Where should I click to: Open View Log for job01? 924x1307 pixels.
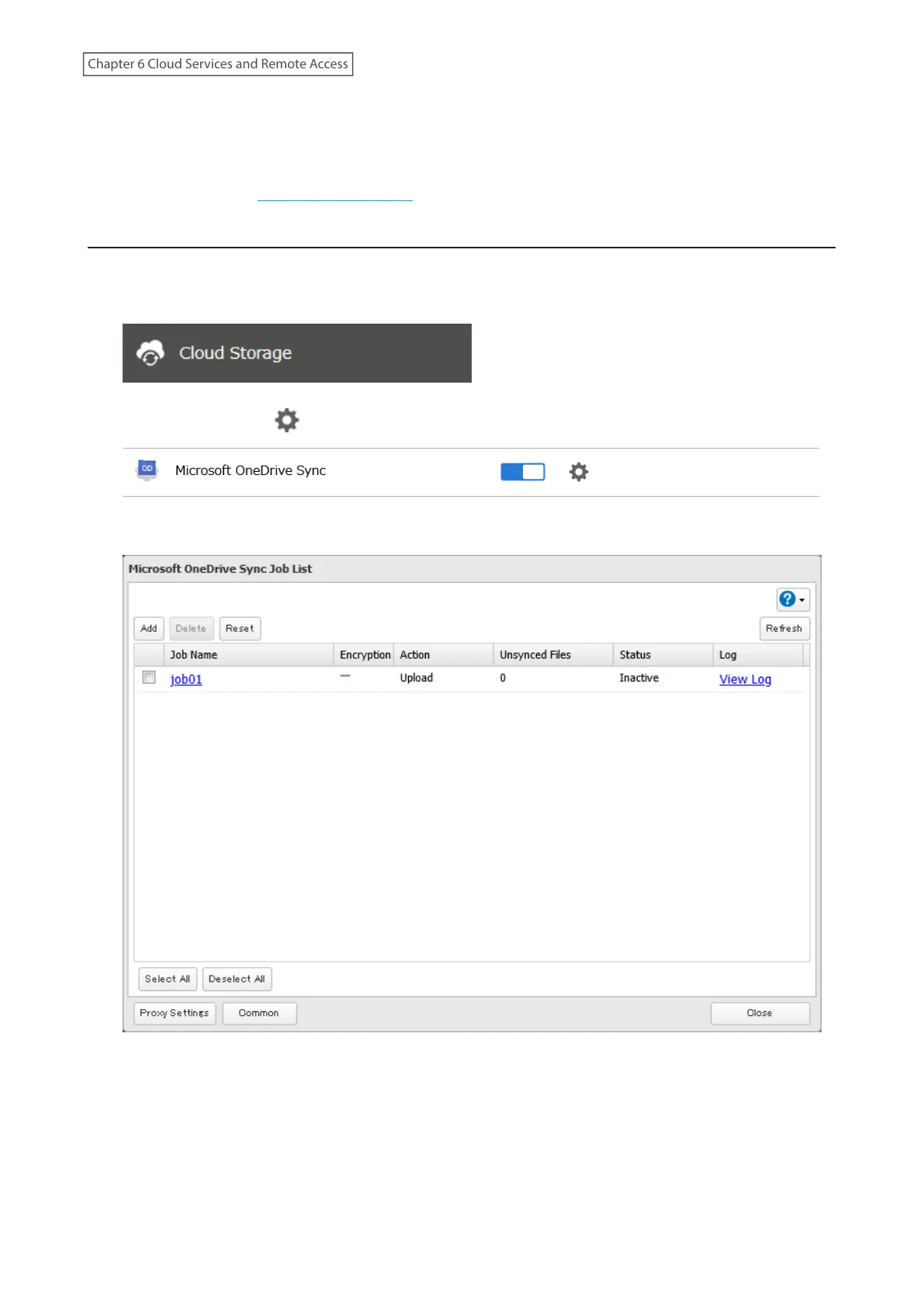click(x=745, y=679)
